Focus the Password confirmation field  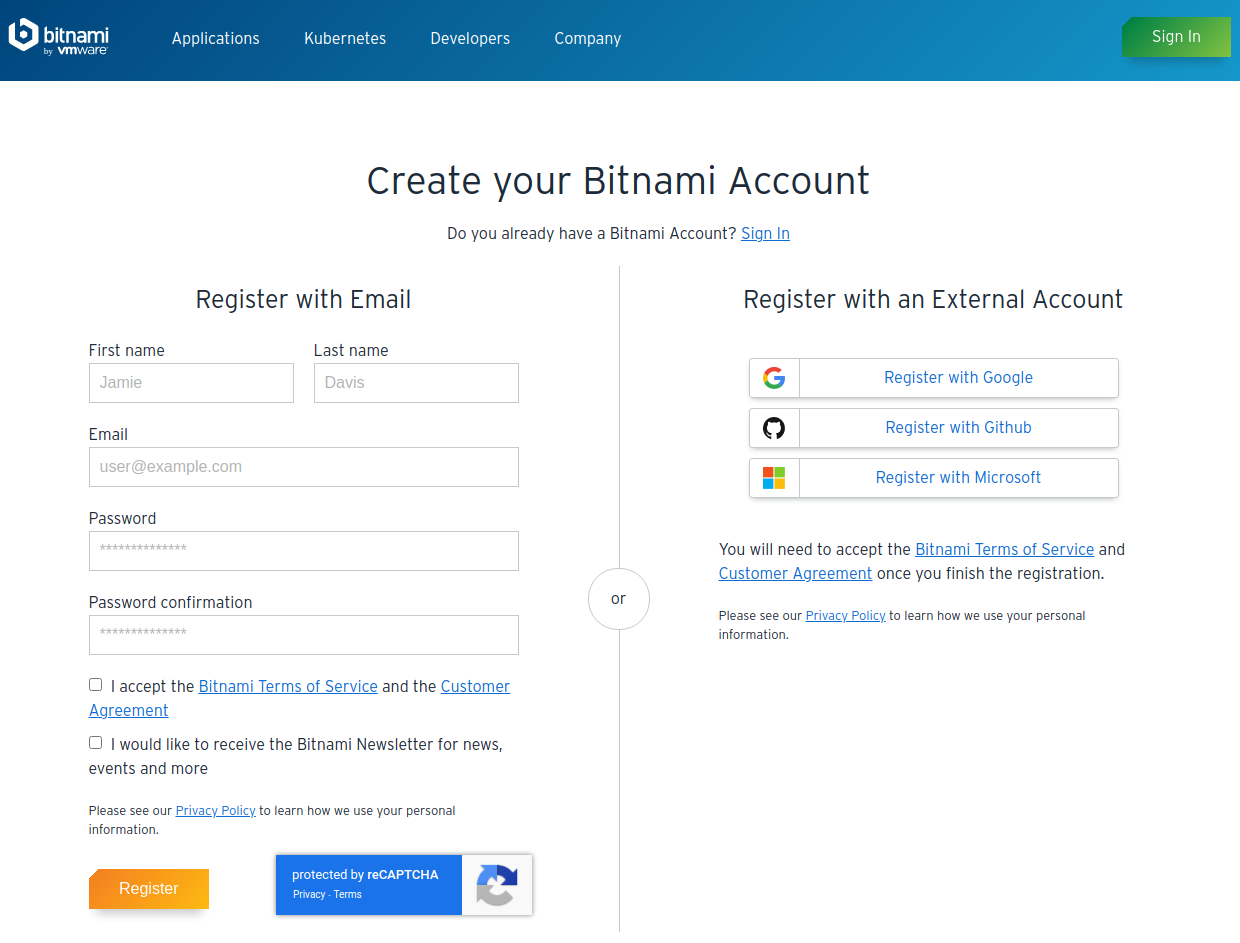(304, 635)
